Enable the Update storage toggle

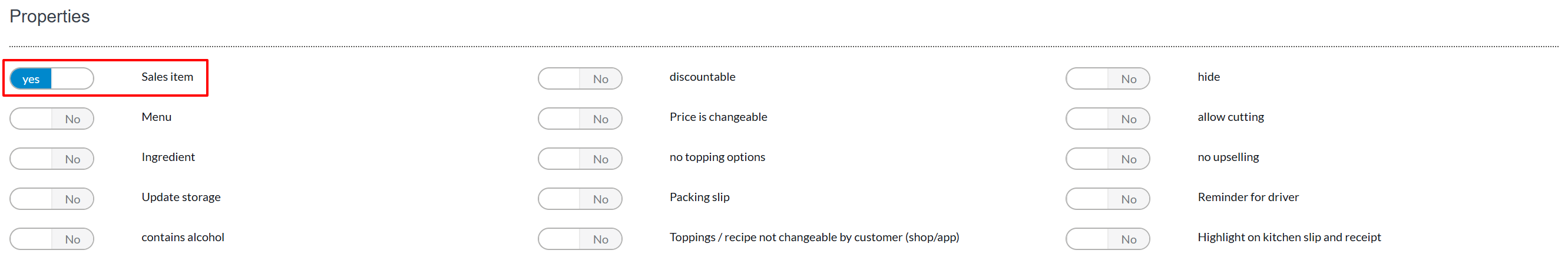52,199
